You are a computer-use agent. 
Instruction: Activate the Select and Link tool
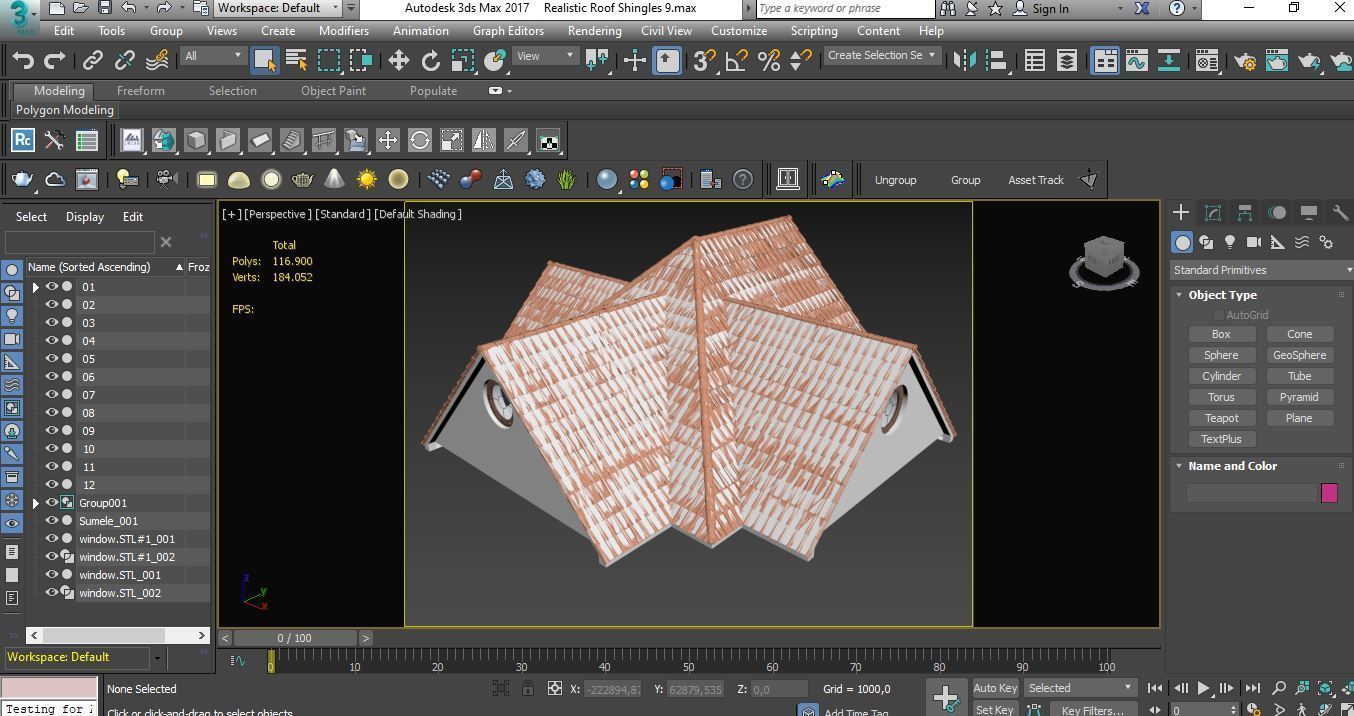(x=92, y=60)
